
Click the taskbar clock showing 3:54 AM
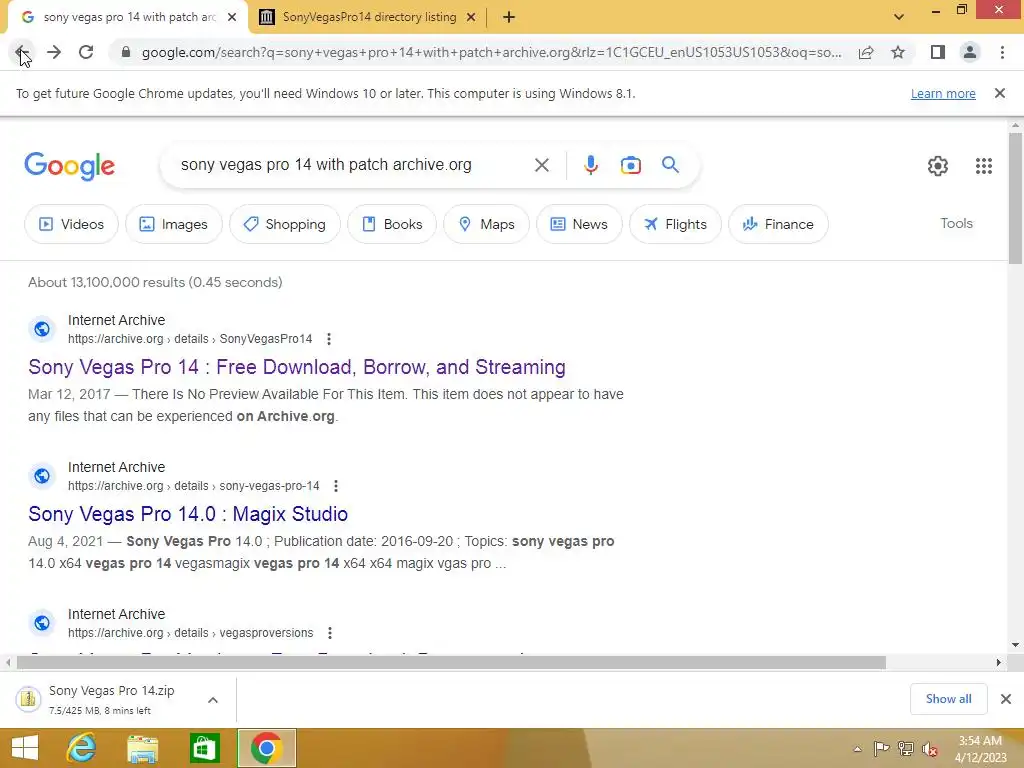[x=980, y=749]
